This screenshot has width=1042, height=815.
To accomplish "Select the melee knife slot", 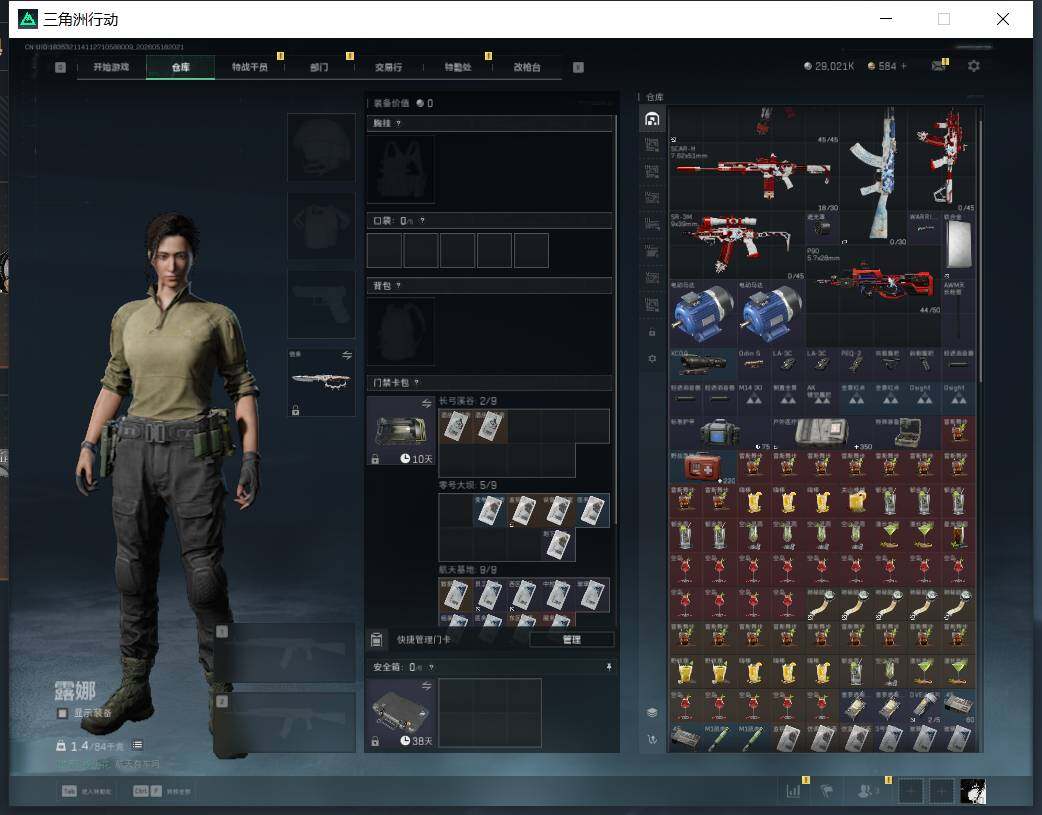I will point(321,382).
